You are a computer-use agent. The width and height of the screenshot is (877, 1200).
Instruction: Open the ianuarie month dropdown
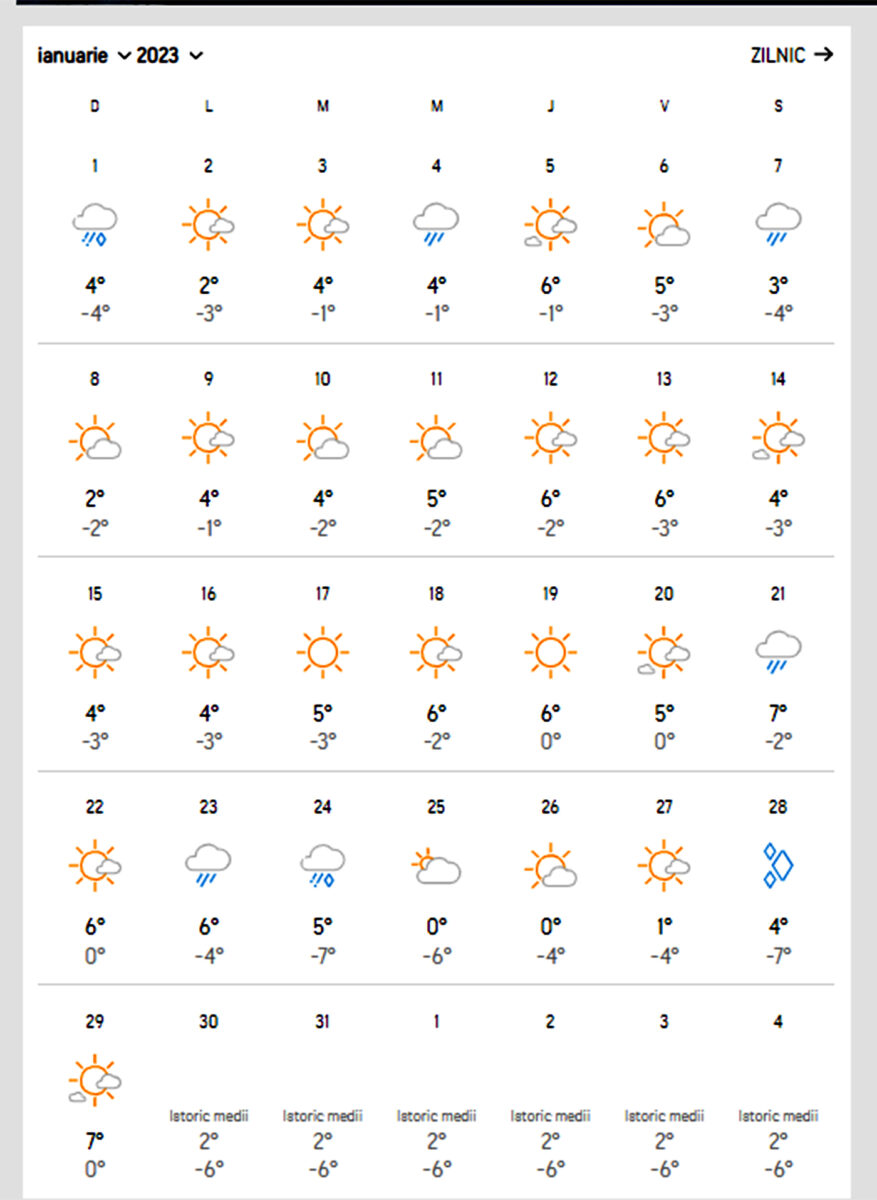click(x=84, y=55)
